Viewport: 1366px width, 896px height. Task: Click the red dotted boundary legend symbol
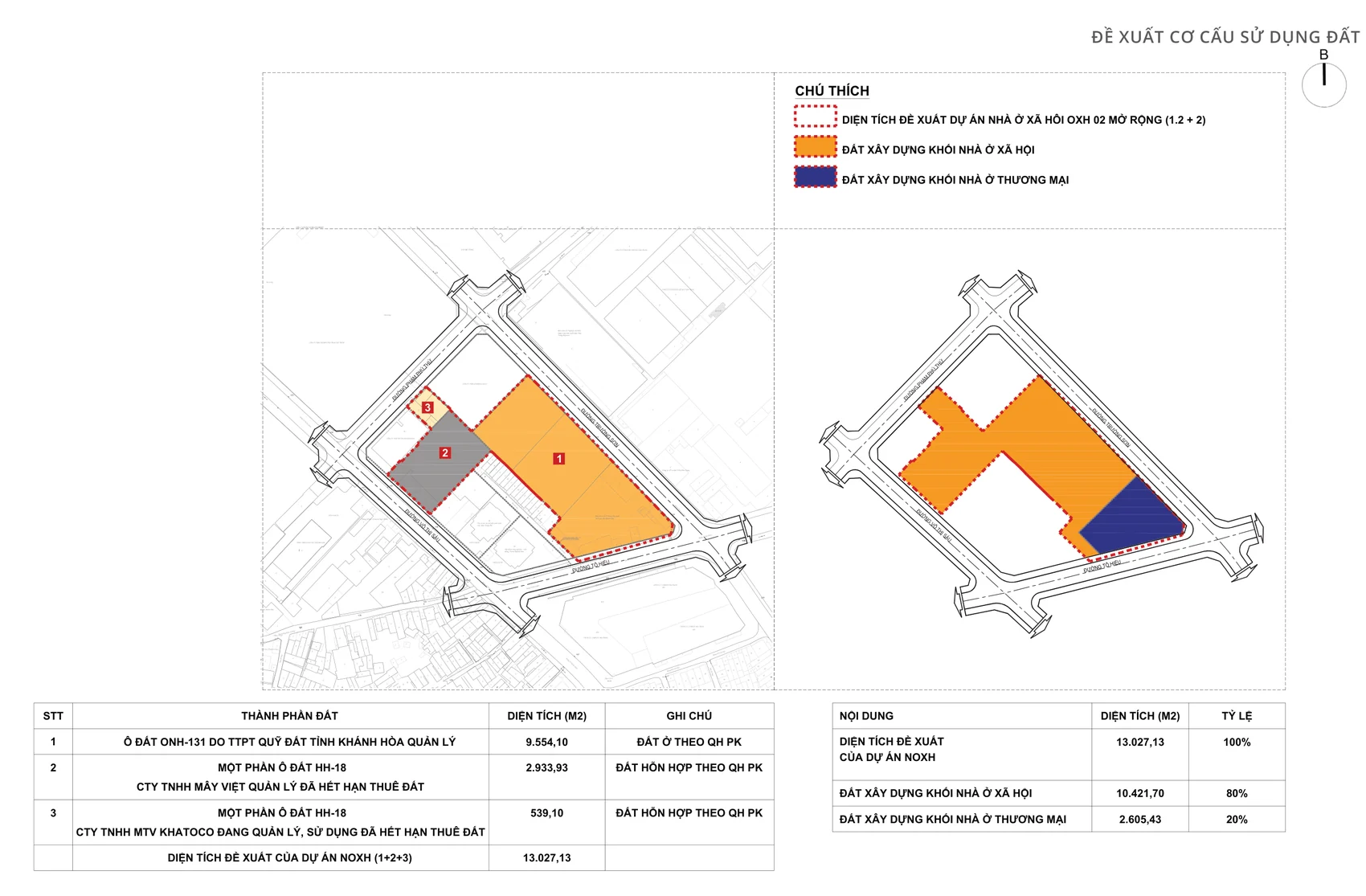pyautogui.click(x=816, y=117)
